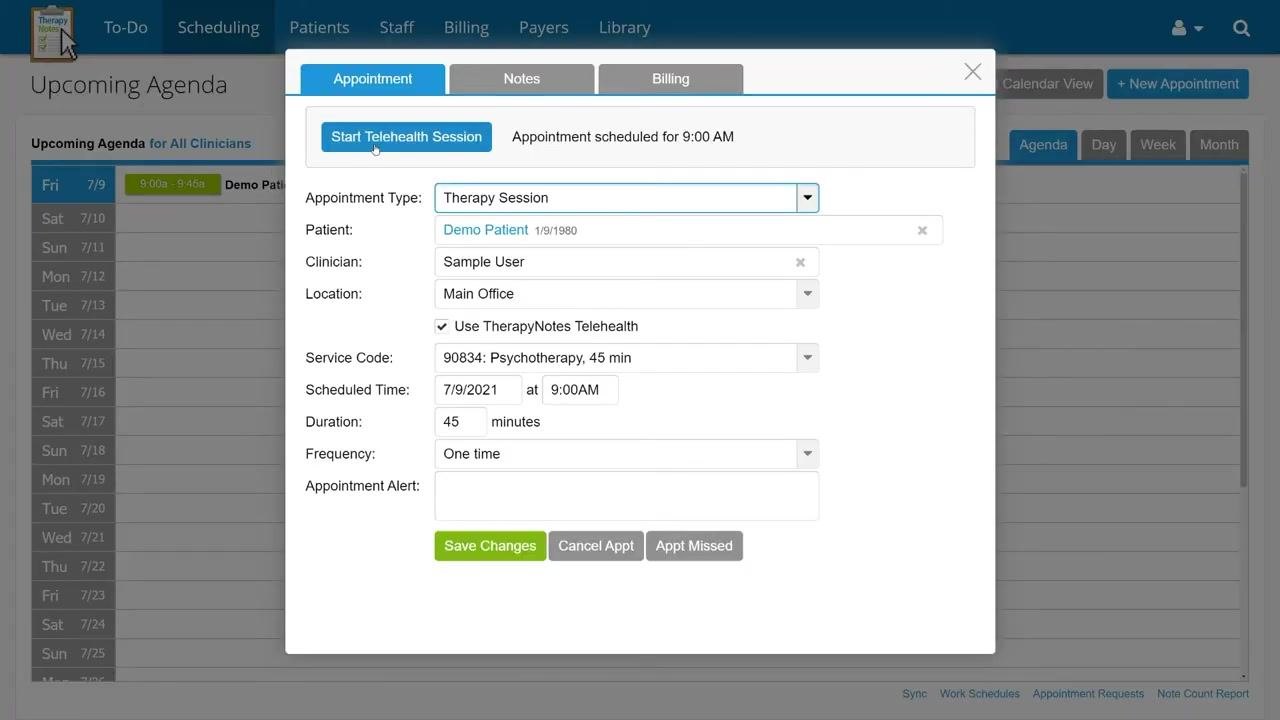Clear the Sample User clinician field
Screen dimensions: 1280x720
pyautogui.click(x=800, y=262)
